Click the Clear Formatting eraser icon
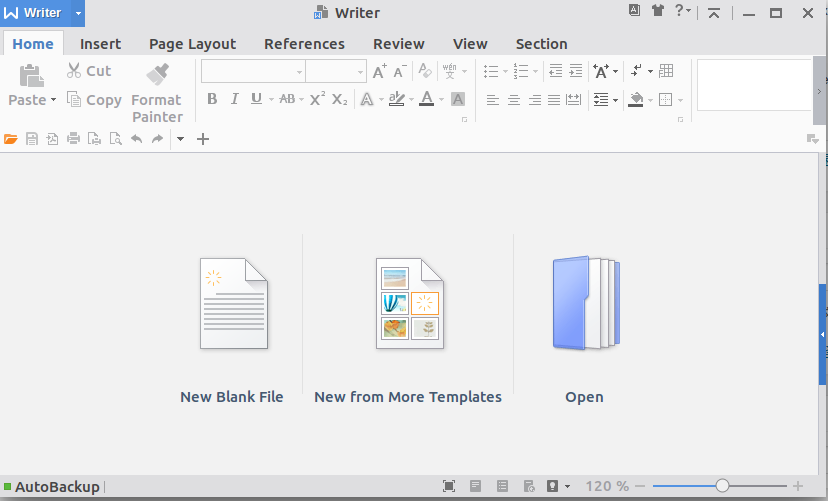828x501 pixels. coord(425,70)
